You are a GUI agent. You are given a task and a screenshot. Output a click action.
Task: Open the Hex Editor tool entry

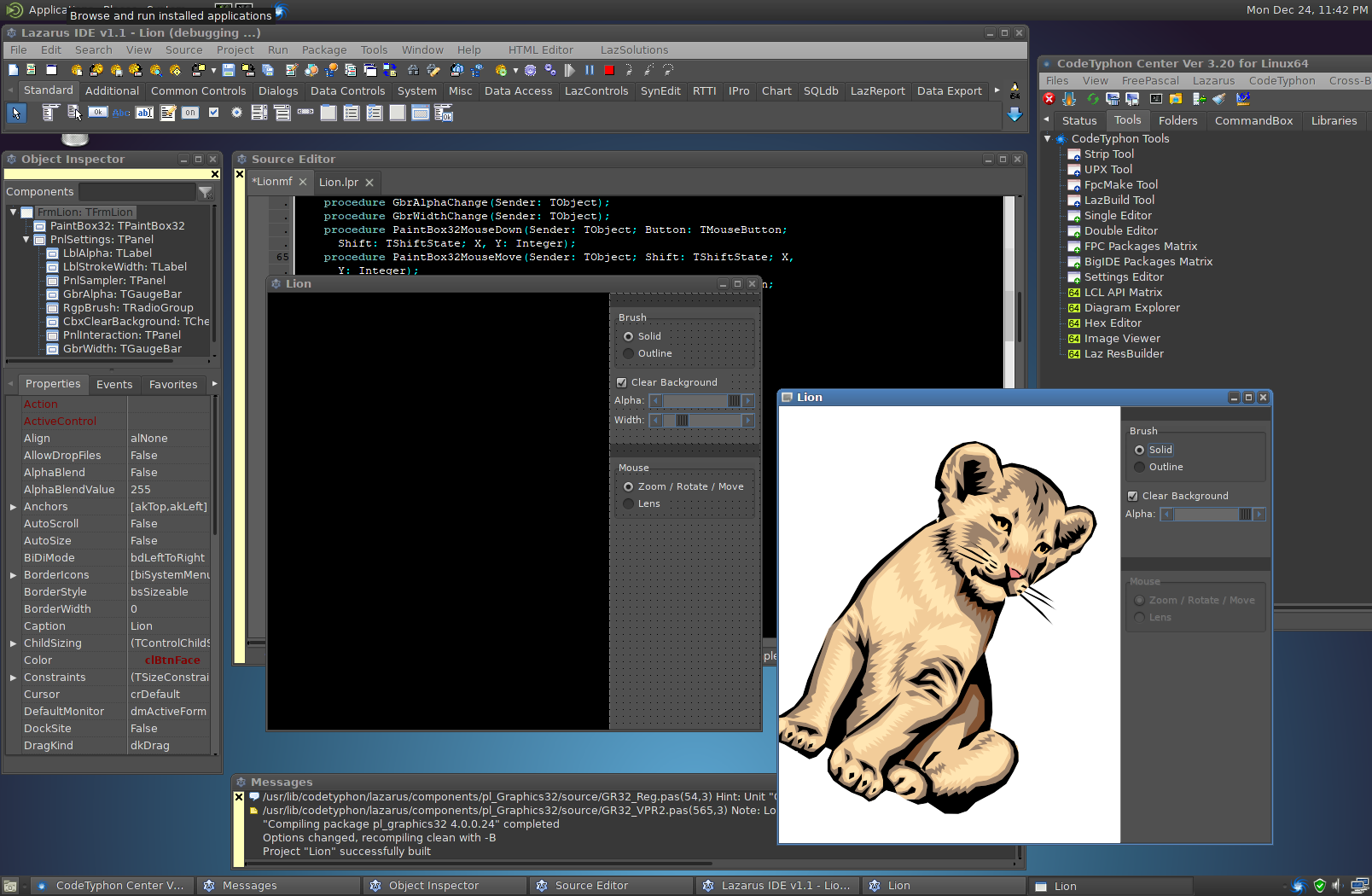(1113, 323)
